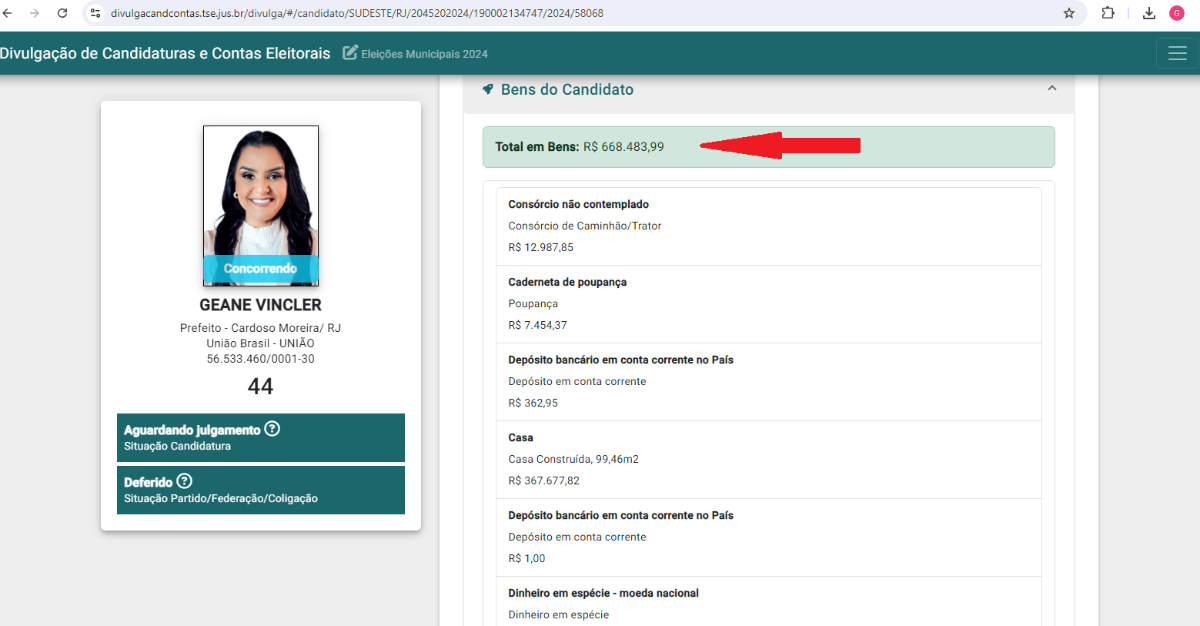Click the Divulgação de Candidaturas e Contas Eleitorais title
The width and height of the screenshot is (1200, 626).
tap(165, 53)
